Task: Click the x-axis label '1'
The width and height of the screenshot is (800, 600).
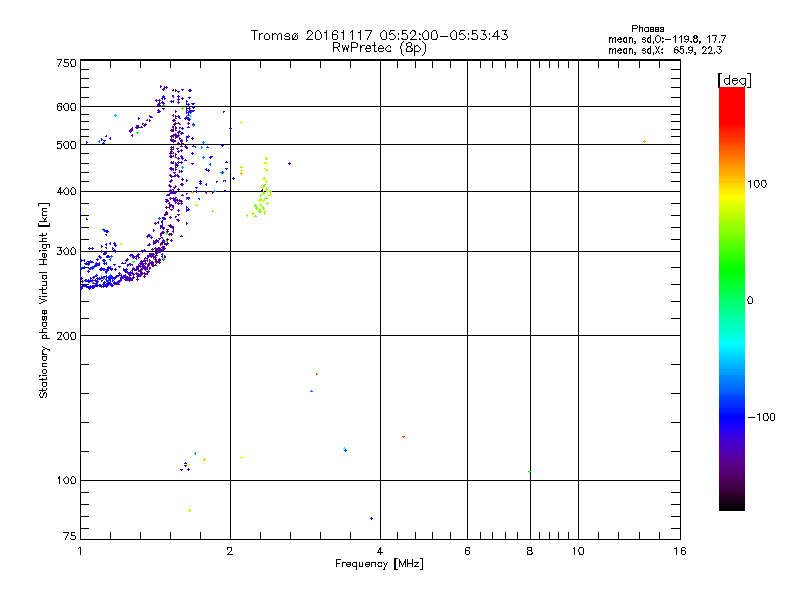Action: coord(80,551)
